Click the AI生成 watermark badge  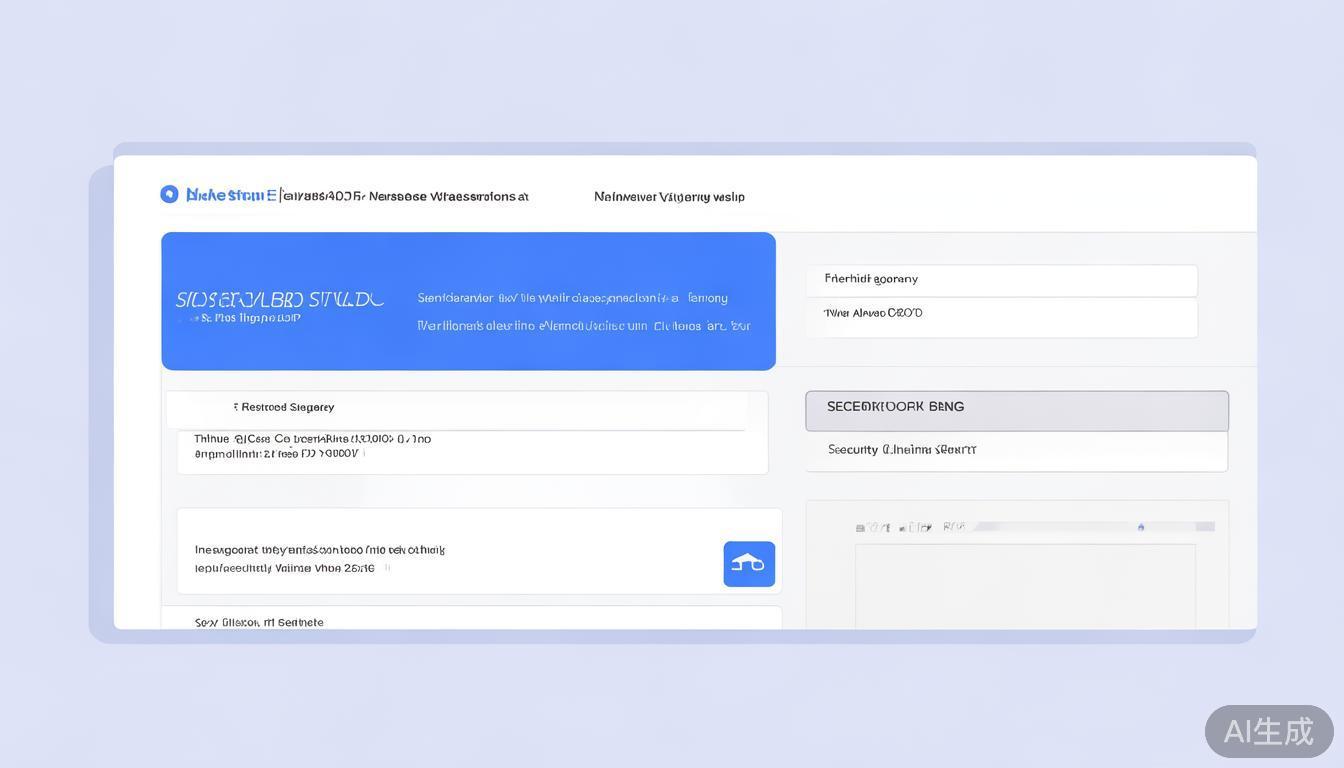tap(1268, 731)
